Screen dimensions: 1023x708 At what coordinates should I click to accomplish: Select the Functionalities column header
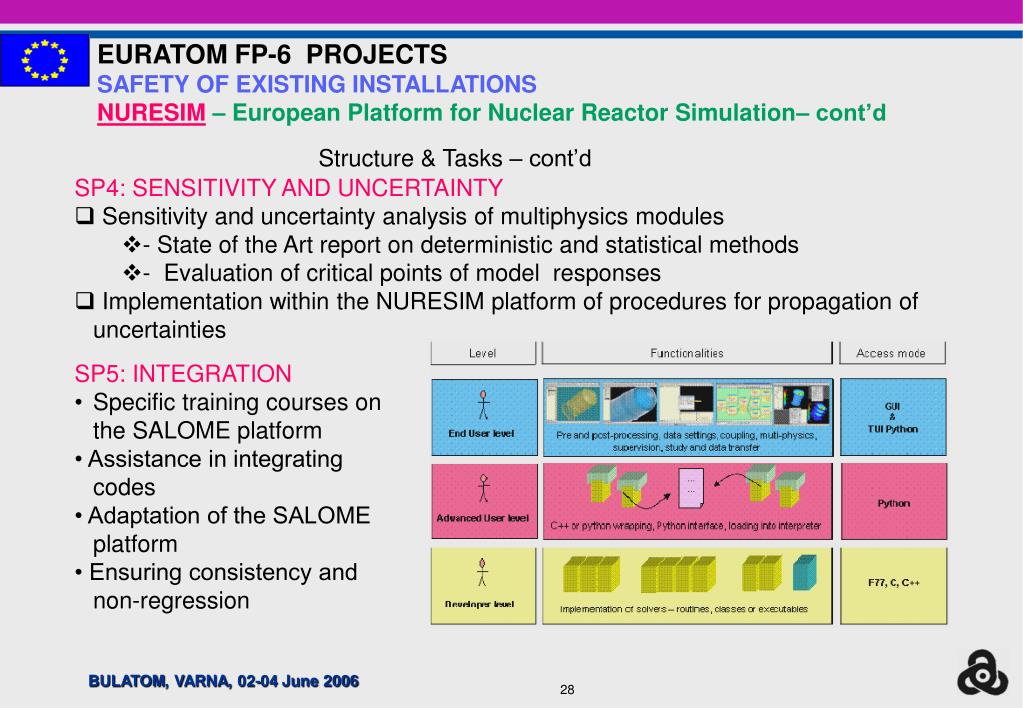click(x=687, y=353)
